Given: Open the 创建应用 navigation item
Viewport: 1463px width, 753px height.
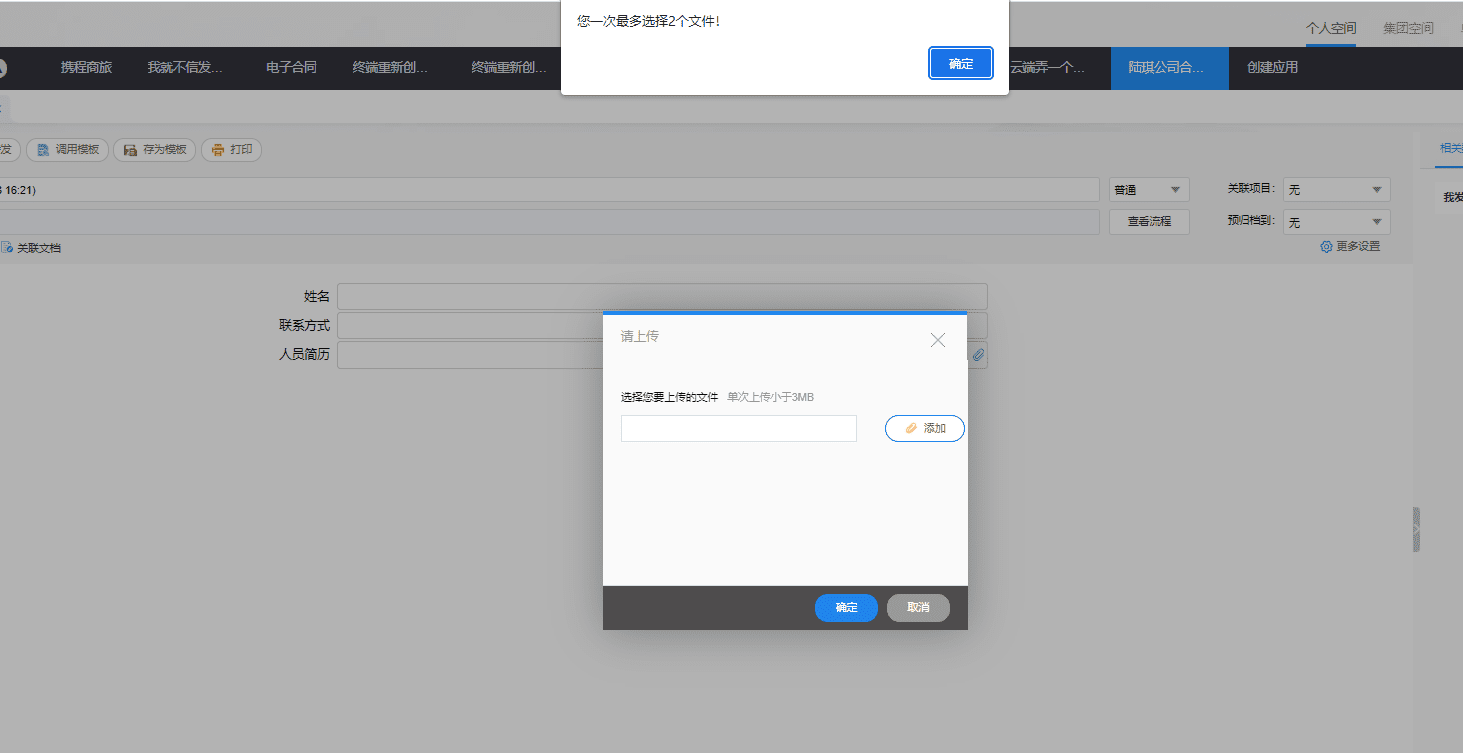Looking at the screenshot, I should (1272, 68).
